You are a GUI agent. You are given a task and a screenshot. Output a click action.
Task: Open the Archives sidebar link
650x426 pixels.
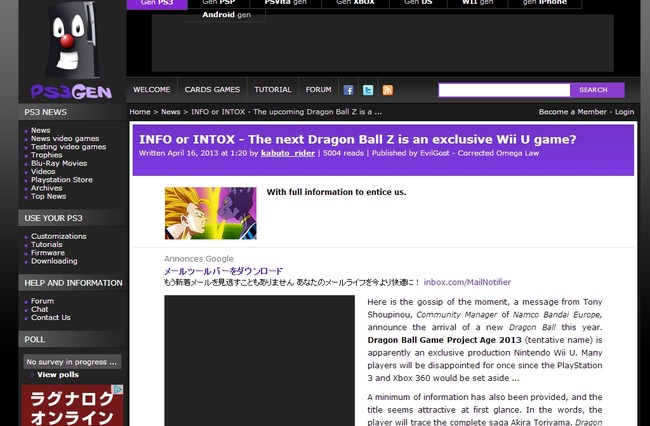[46, 188]
